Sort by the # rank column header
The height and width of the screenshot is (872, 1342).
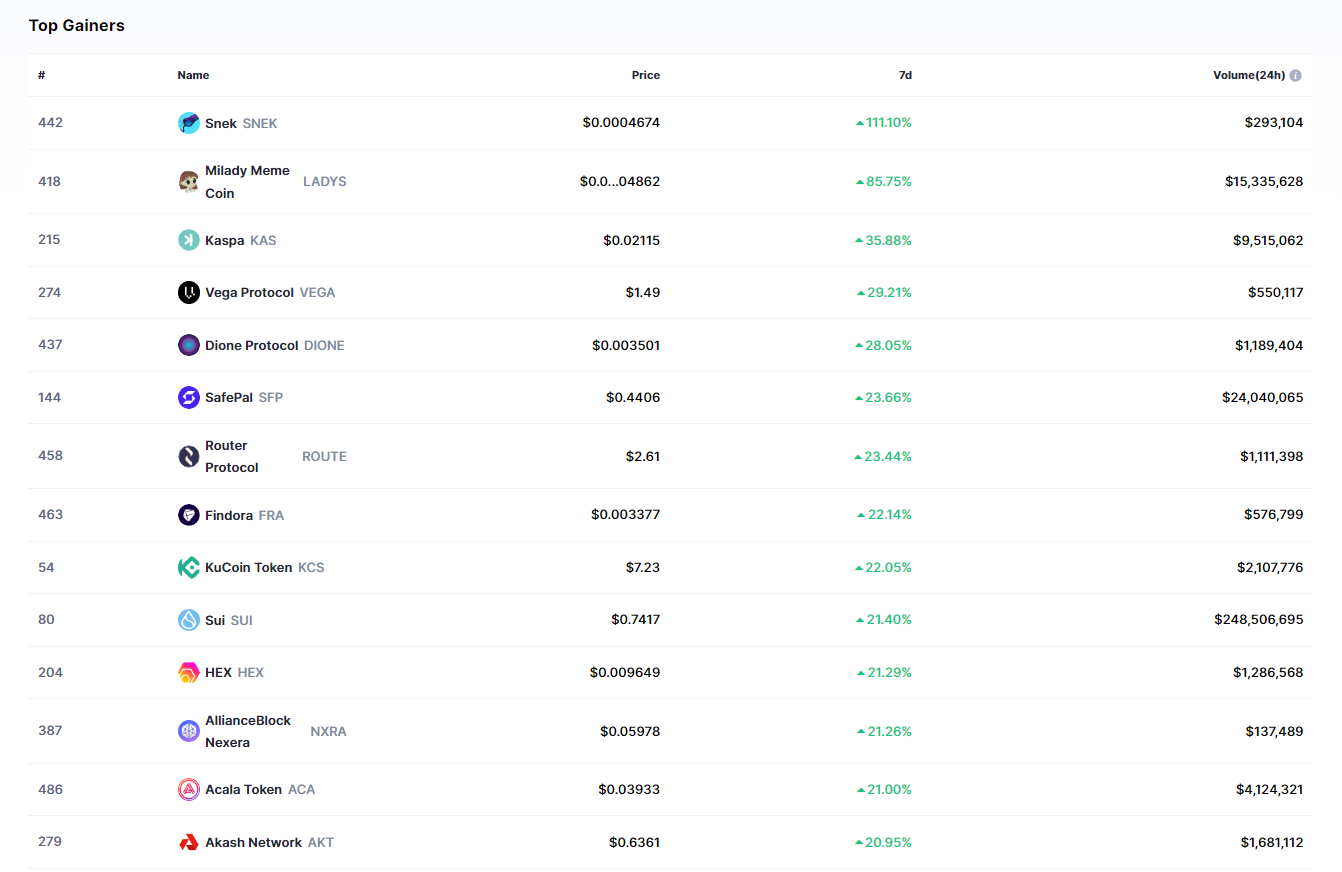[x=42, y=75]
